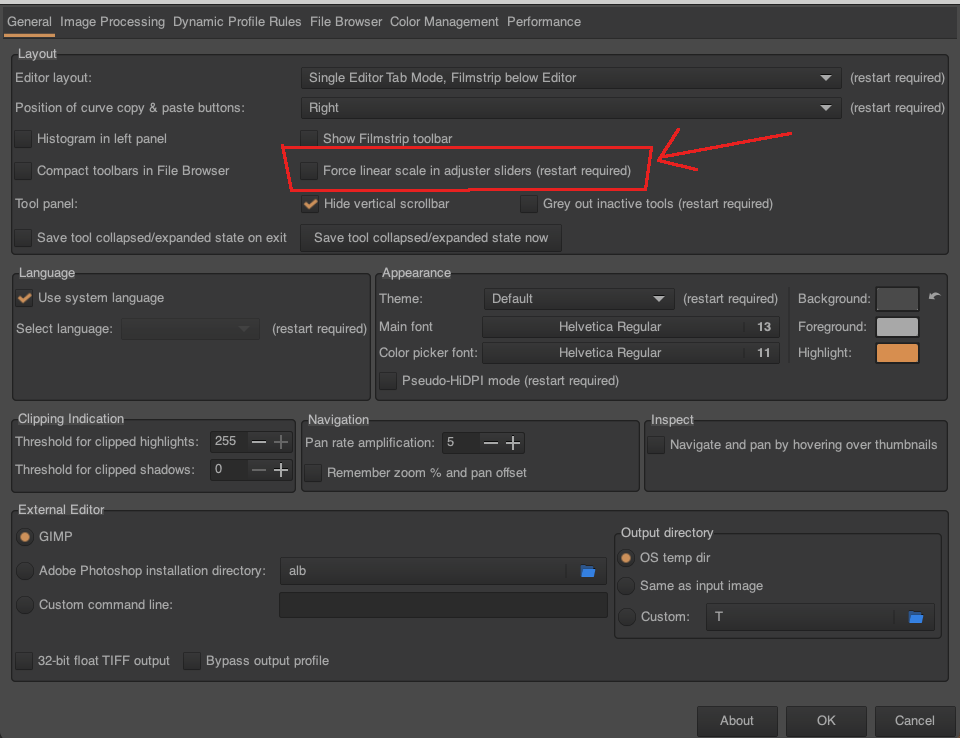Screen dimensions: 960x738
Task: Expand the Theme dropdown
Action: (x=578, y=299)
